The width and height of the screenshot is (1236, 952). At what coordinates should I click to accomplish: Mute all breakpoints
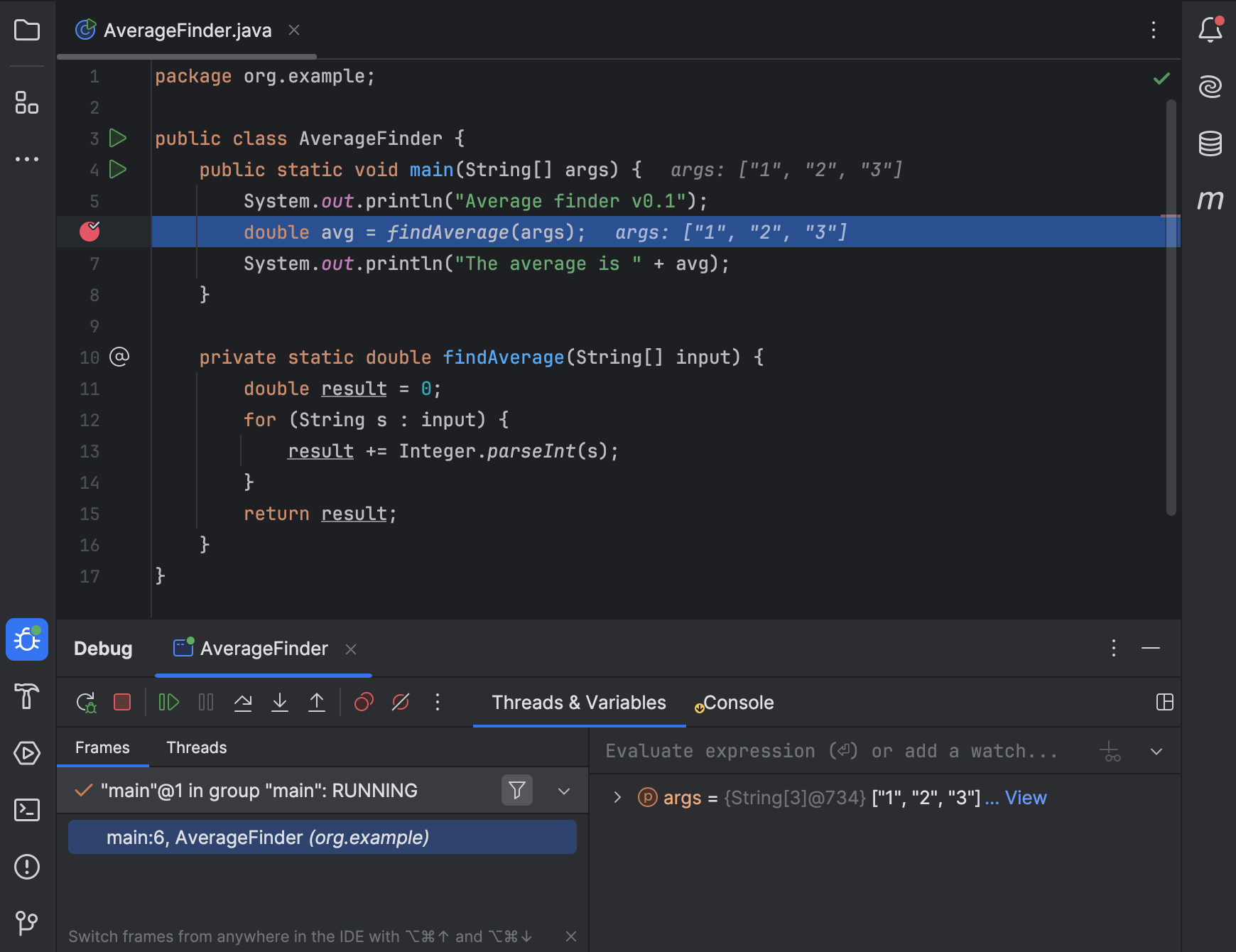pos(401,702)
